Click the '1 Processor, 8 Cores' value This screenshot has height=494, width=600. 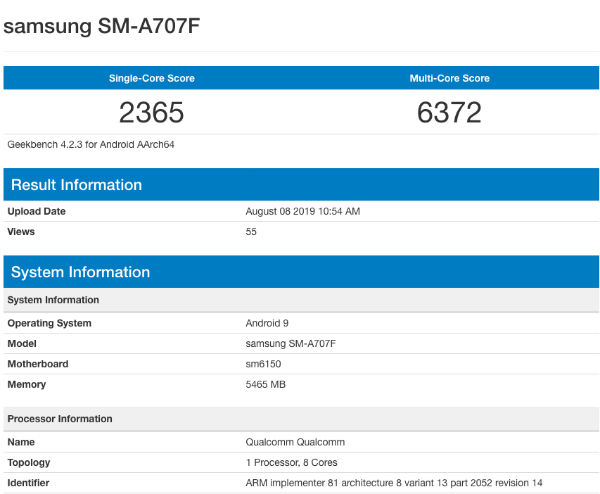click(x=292, y=463)
